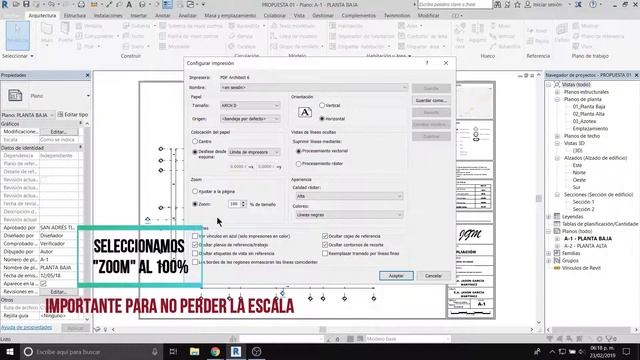Open the Origen paper source dropdown
This screenshot has width=640, height=360.
pyautogui.click(x=250, y=119)
